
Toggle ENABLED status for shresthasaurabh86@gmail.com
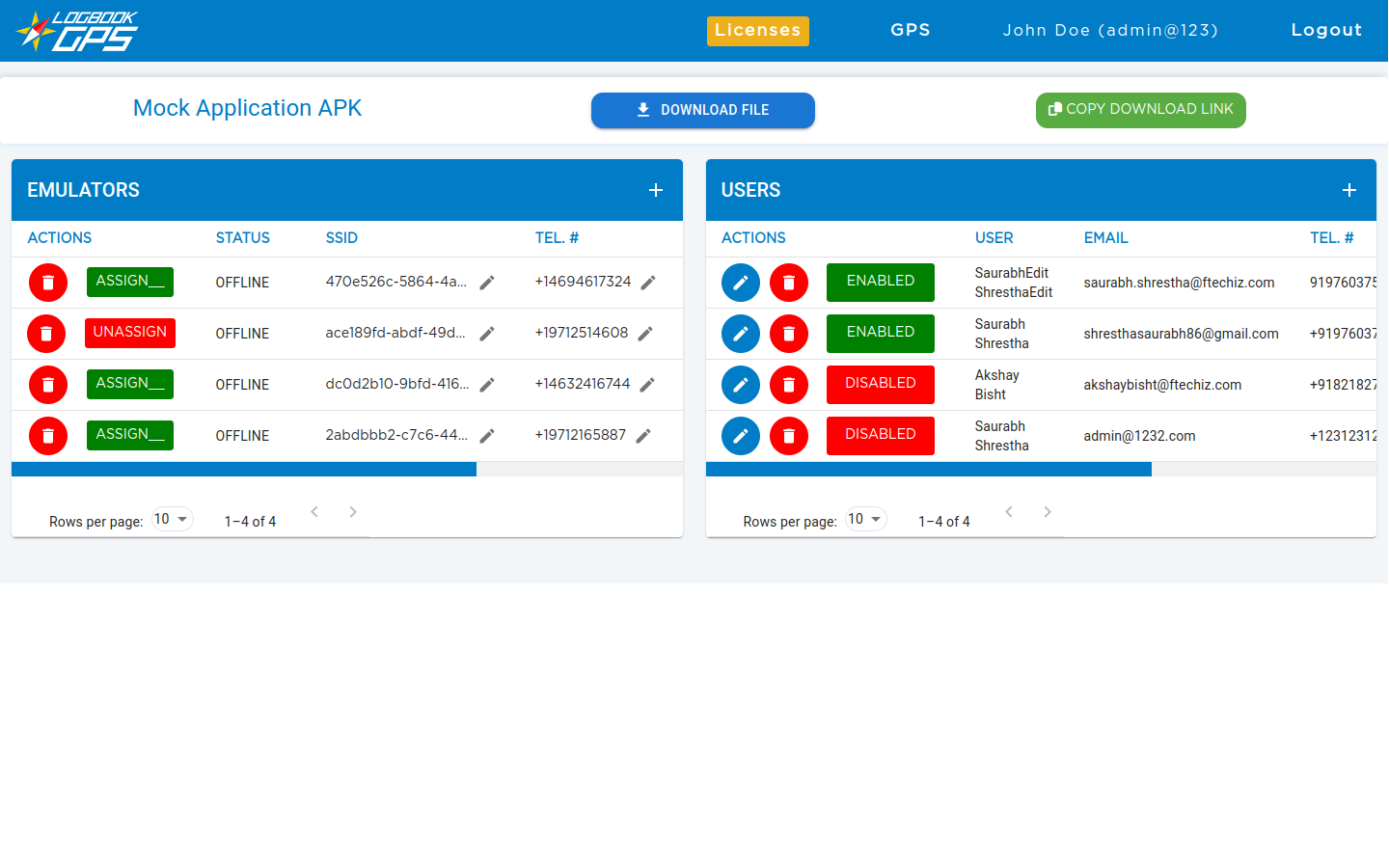(880, 334)
